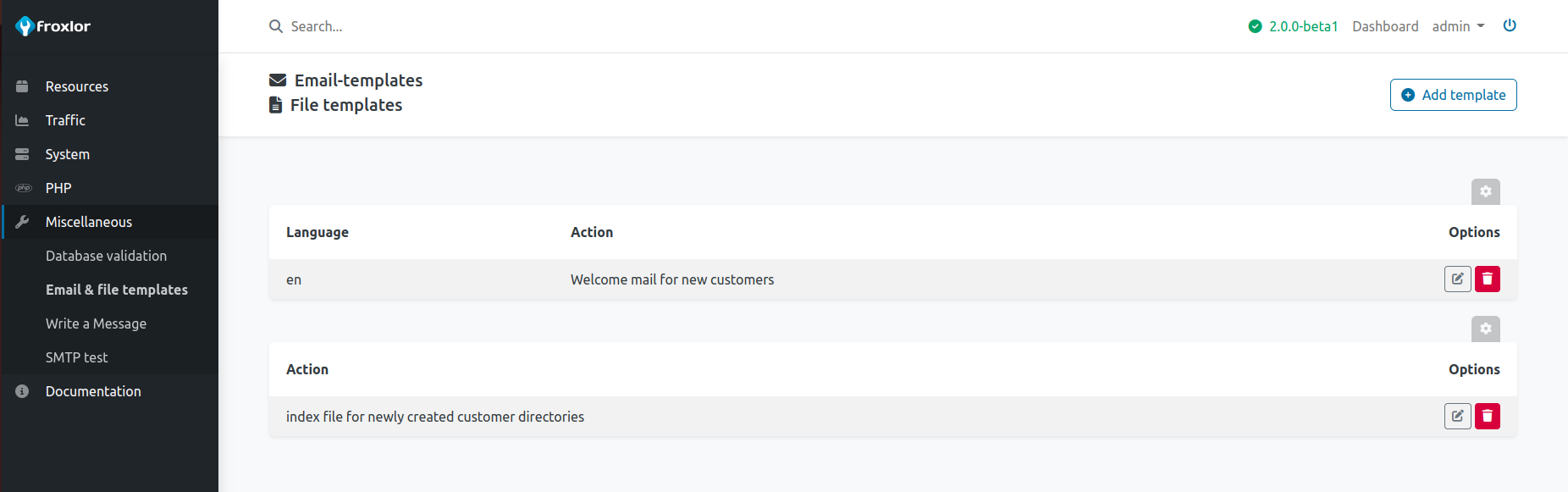The height and width of the screenshot is (492, 1568).
Task: Click the green version status checkmark
Action: 1255,26
